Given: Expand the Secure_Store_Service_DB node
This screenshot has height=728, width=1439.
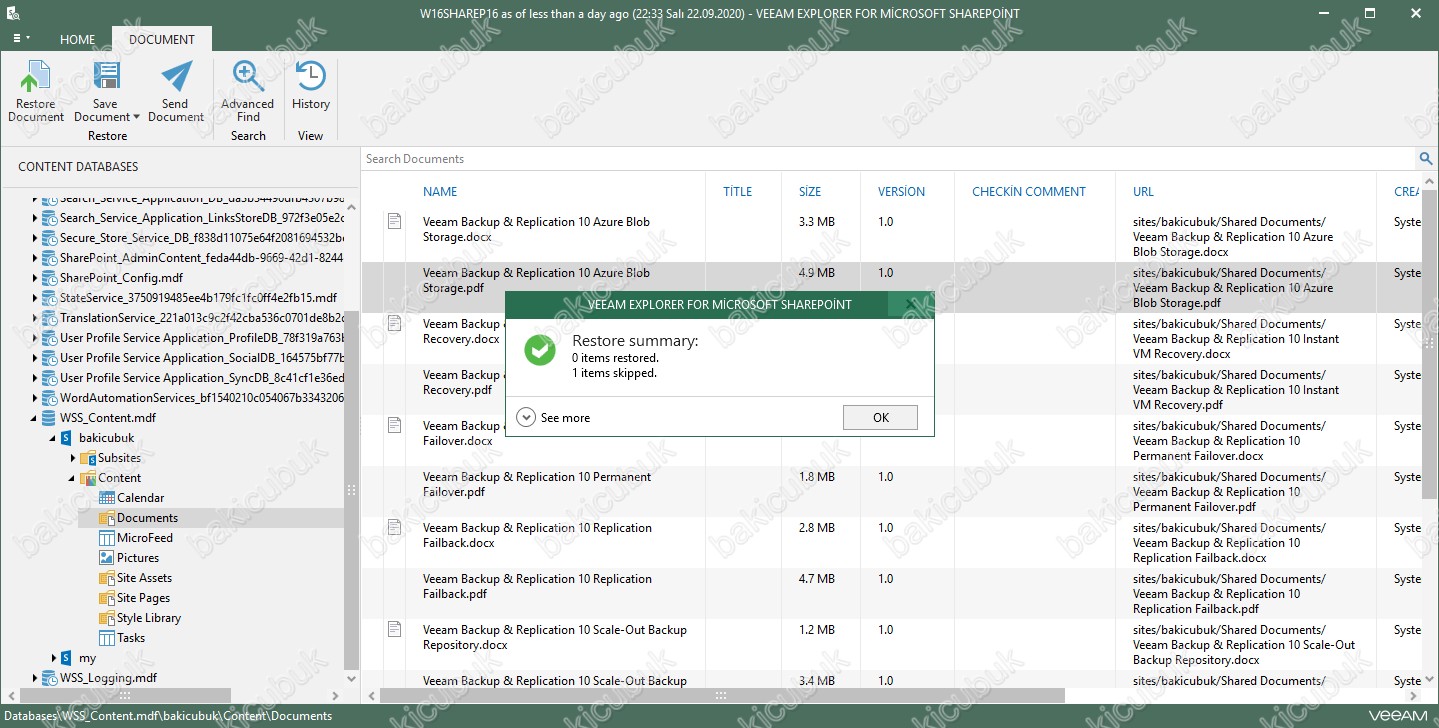Looking at the screenshot, I should (x=34, y=238).
